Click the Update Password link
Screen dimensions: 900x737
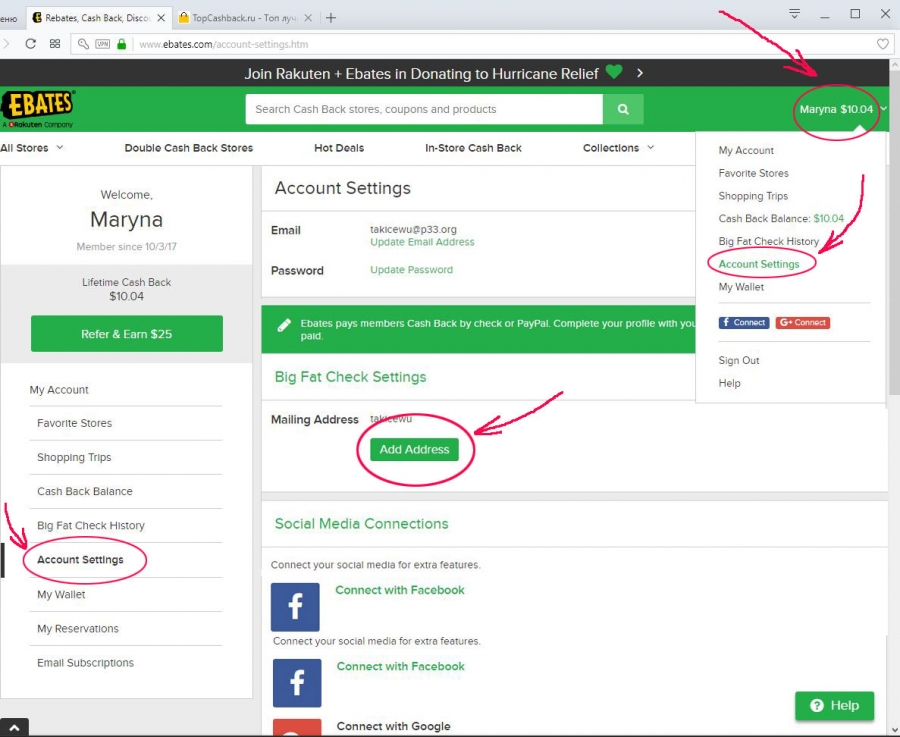coord(411,270)
